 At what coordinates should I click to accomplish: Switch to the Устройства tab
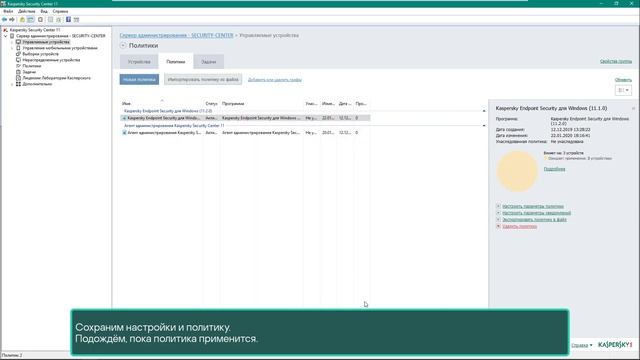click(139, 62)
